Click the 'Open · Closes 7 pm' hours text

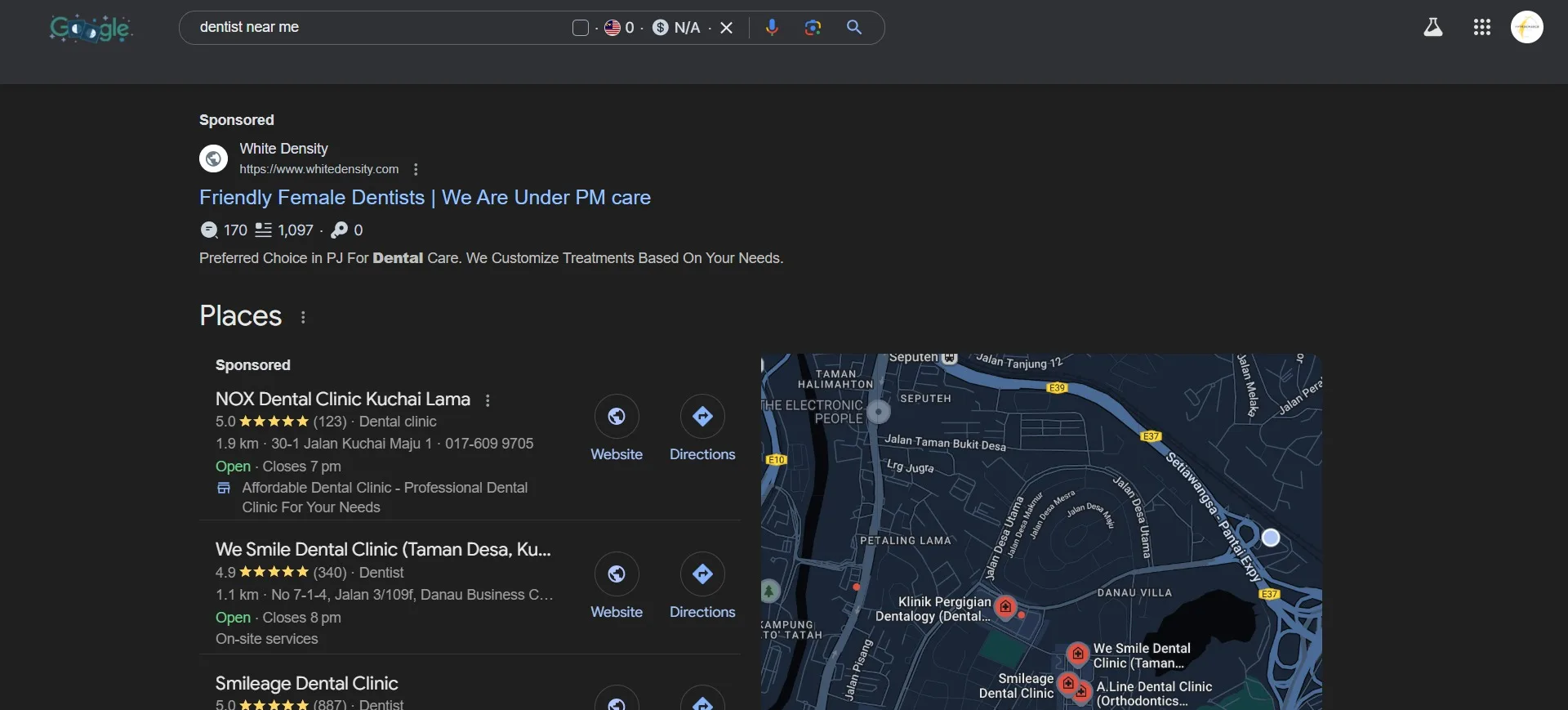click(278, 467)
